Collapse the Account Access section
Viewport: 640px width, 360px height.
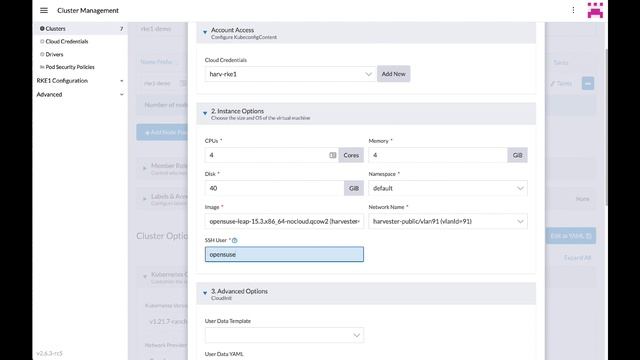[x=205, y=32]
